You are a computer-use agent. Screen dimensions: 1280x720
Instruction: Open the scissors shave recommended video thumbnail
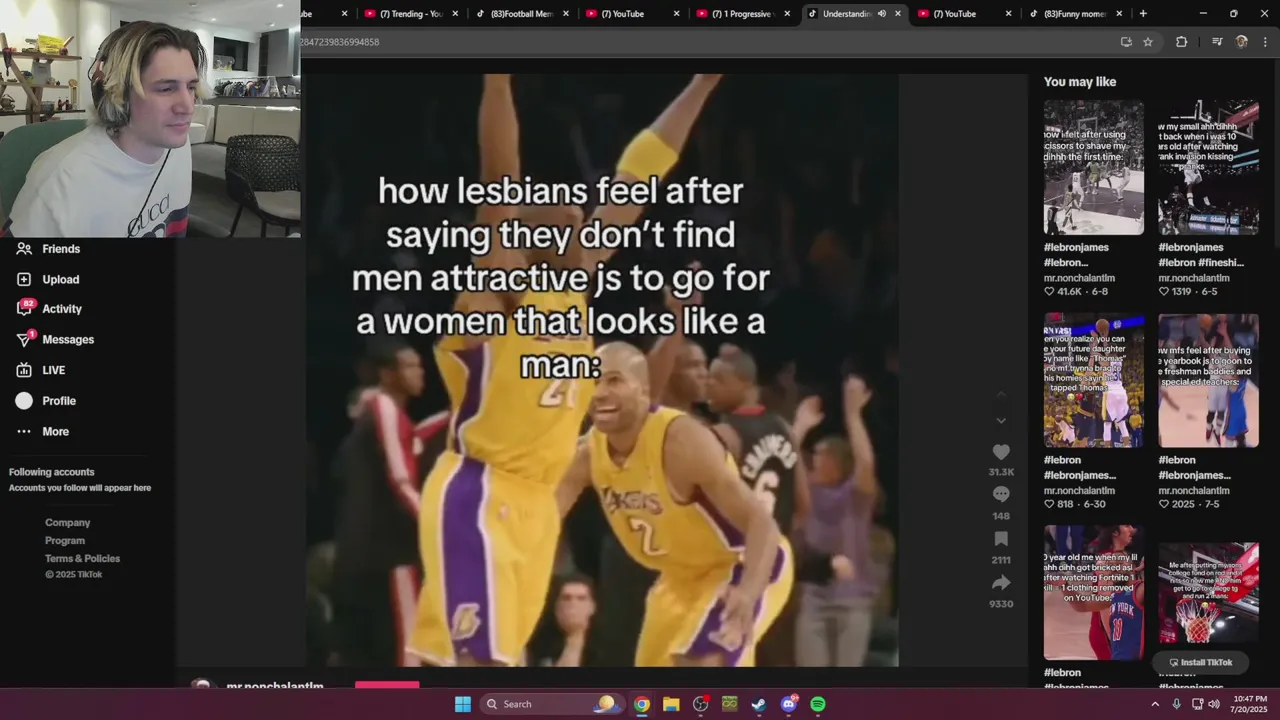click(1094, 167)
